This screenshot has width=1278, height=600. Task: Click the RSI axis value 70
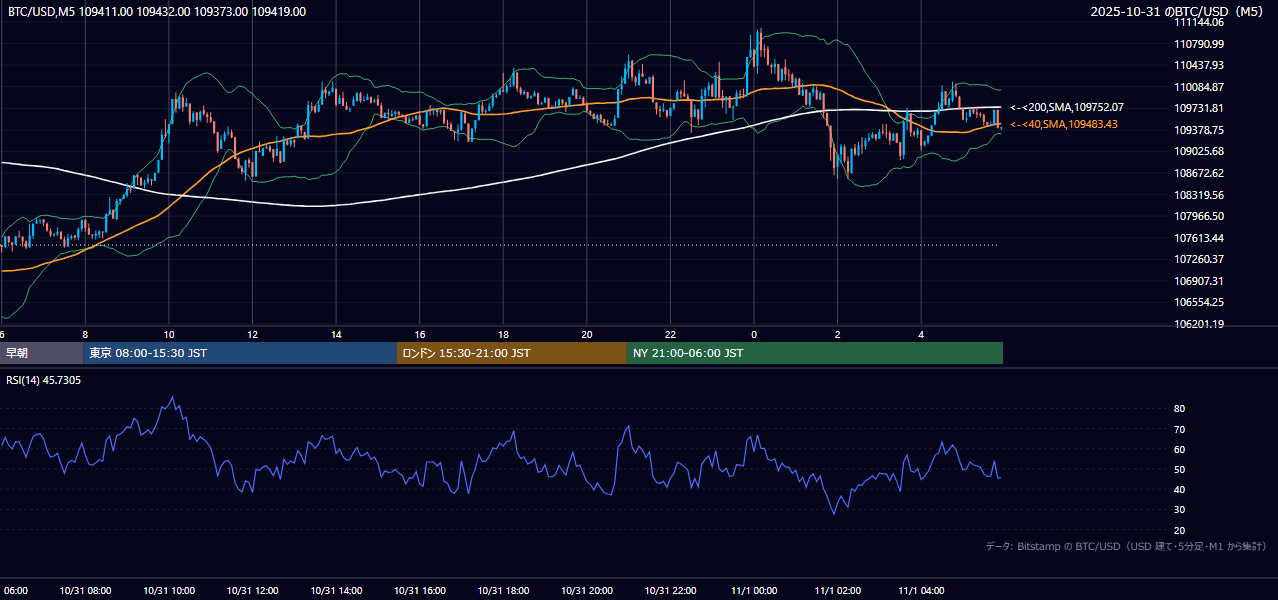click(x=1180, y=429)
